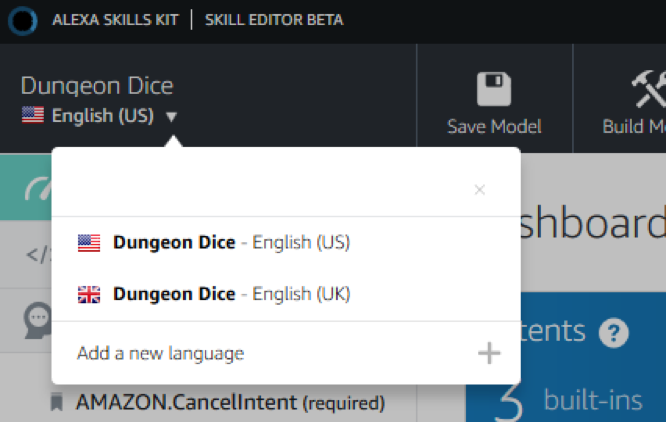Click the plus icon to add language
666x422 pixels.
[489, 353]
